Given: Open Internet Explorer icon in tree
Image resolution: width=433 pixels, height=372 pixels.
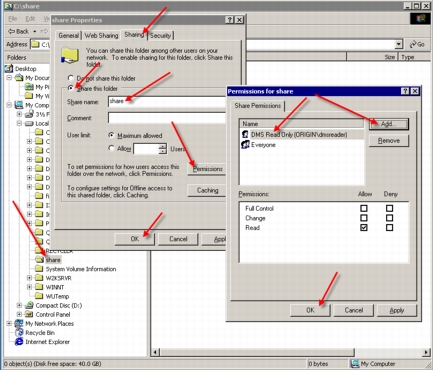Looking at the screenshot, I should tap(19, 342).
